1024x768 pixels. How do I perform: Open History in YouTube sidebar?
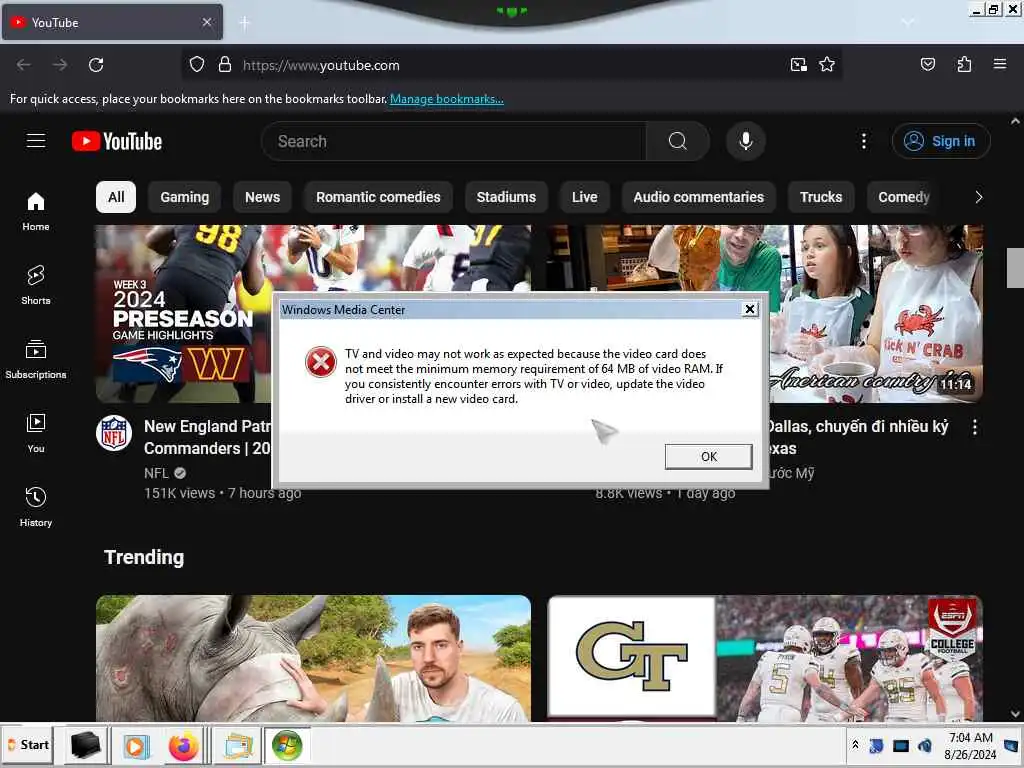point(36,507)
